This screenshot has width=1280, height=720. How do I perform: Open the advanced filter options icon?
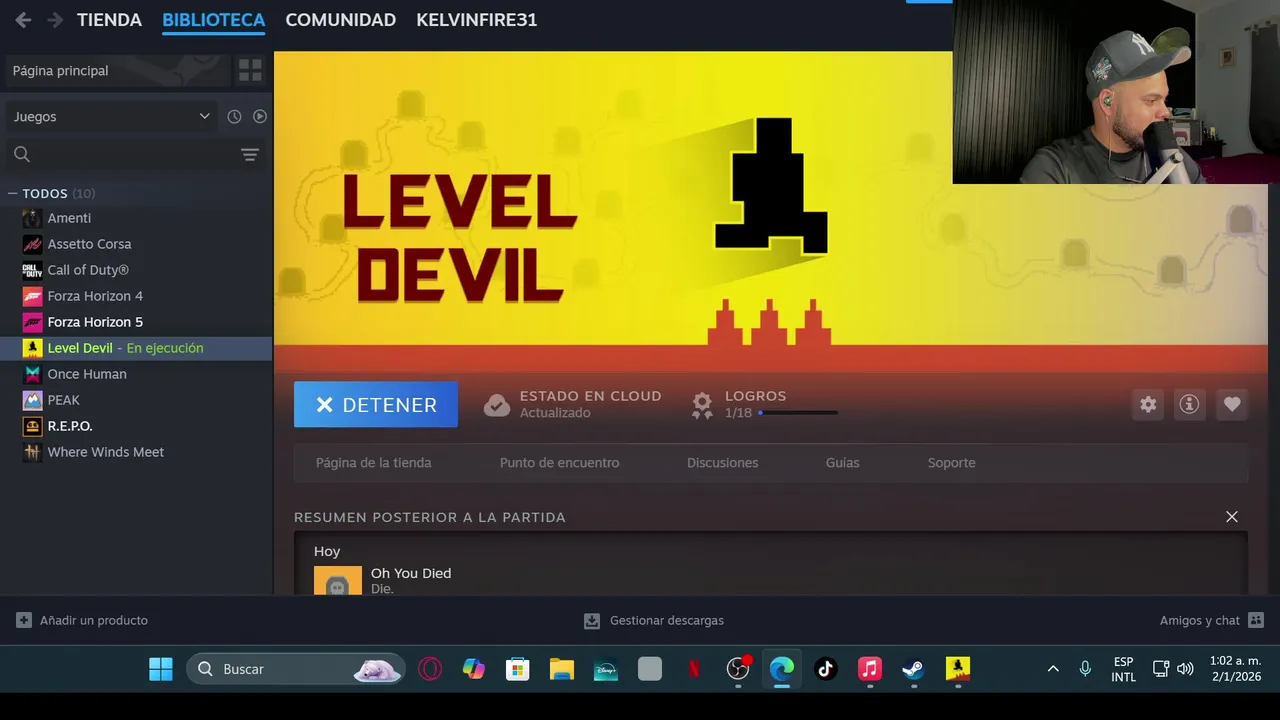tap(250, 154)
